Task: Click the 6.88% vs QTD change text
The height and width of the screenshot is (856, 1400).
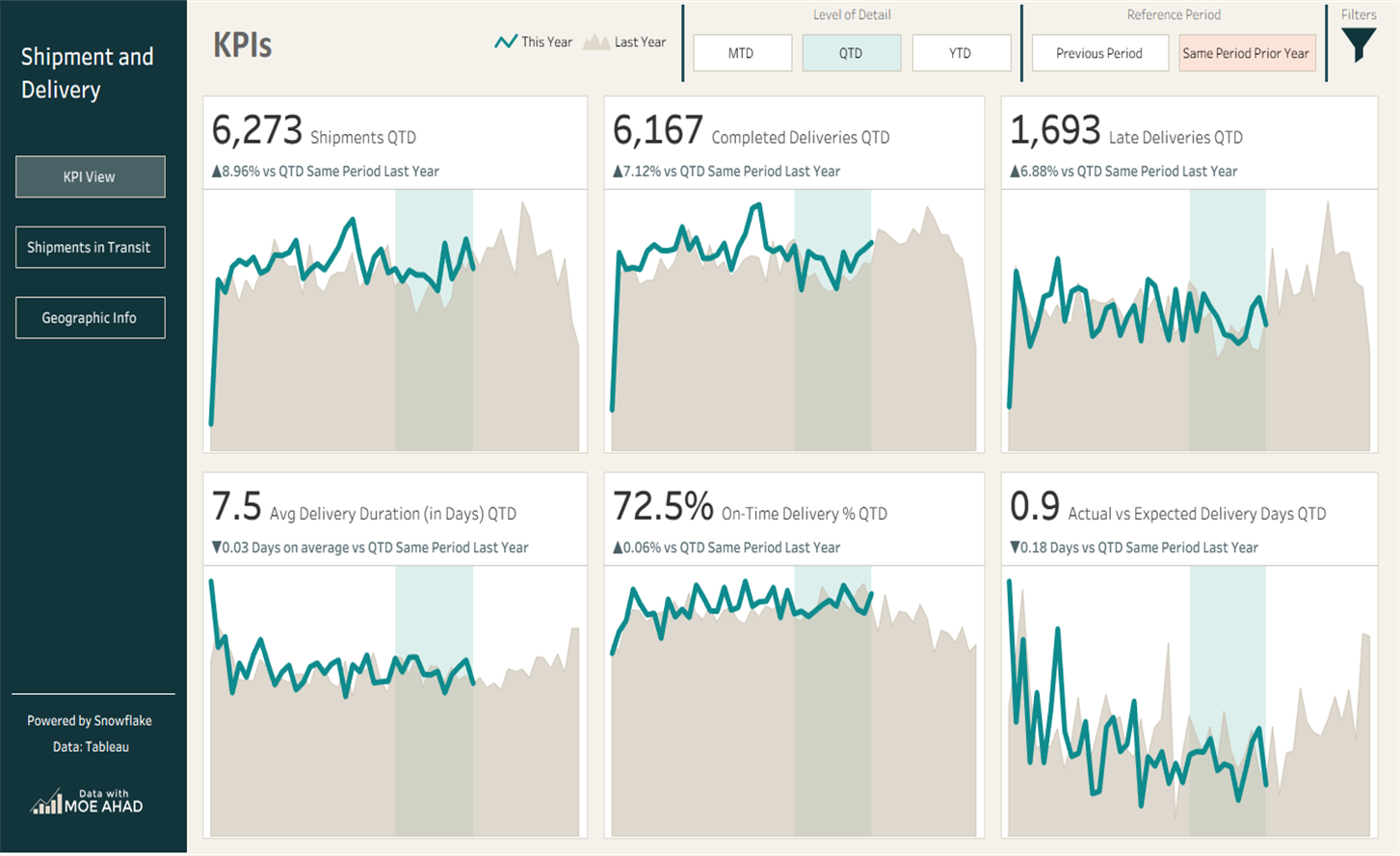Action: (x=1123, y=172)
